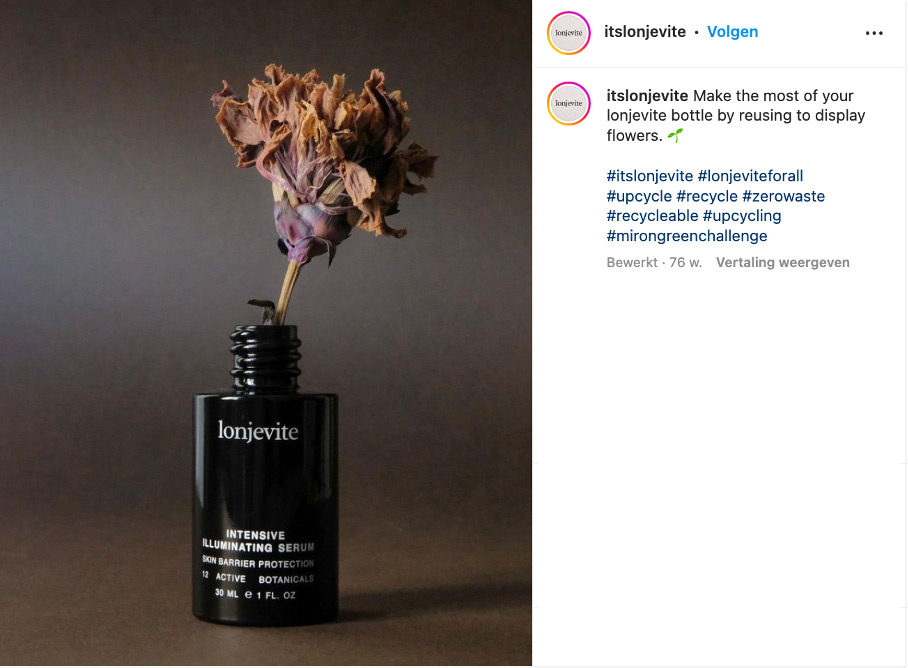Screen dimensions: 908x668
Task: Open the three-dot more options menu
Action: pos(874,33)
